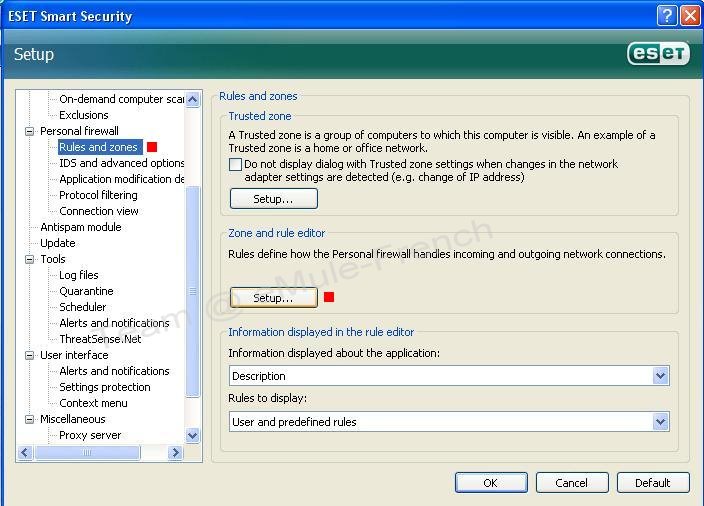Click the help question mark button
This screenshot has height=506, width=704.
[x=667, y=16]
